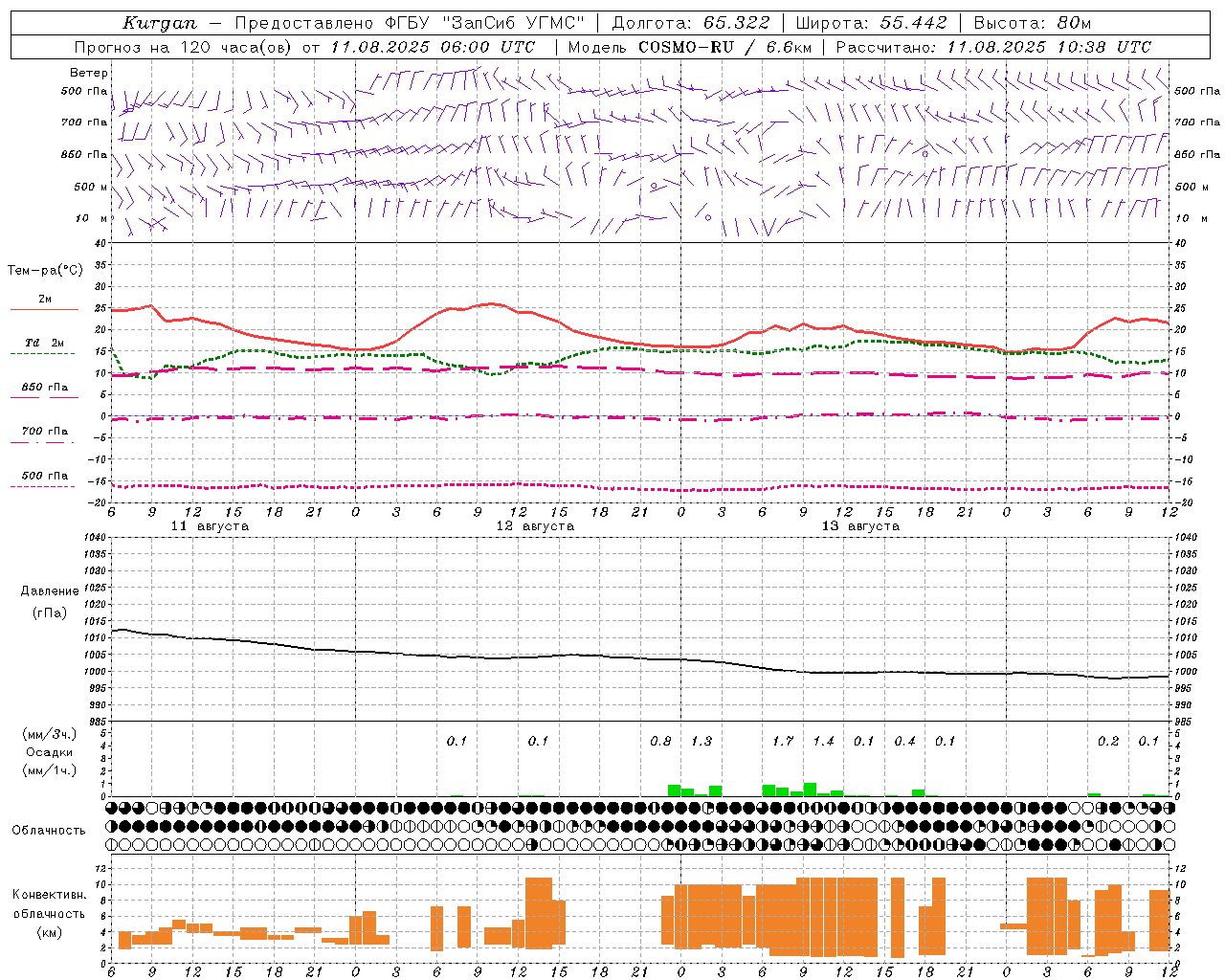The width and height of the screenshot is (1225, 980).
Task: Click the "Облачность" cloud cover label
Action: point(49,831)
